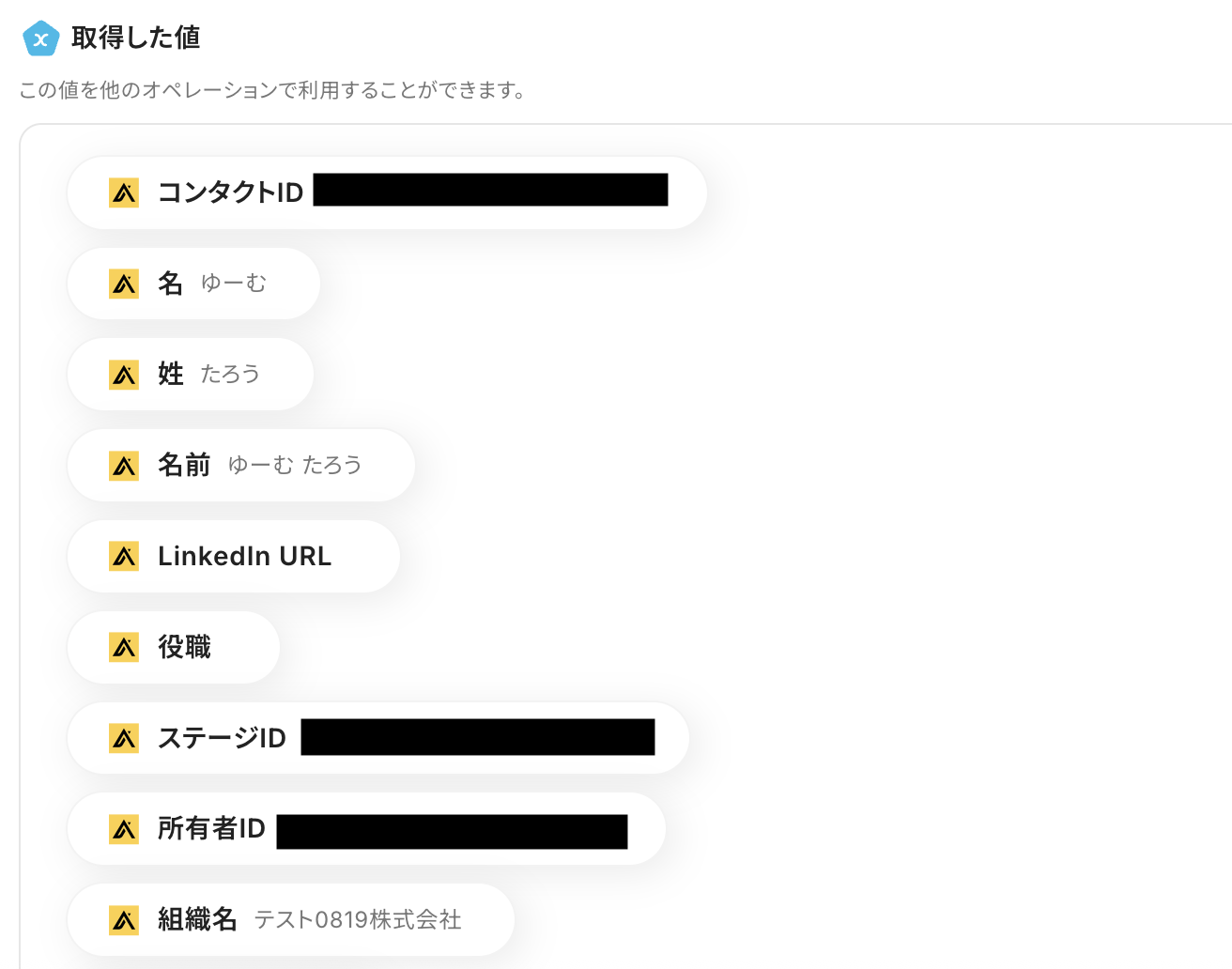
Task: Click the icon beside LinkedIn URL
Action: [x=124, y=557]
